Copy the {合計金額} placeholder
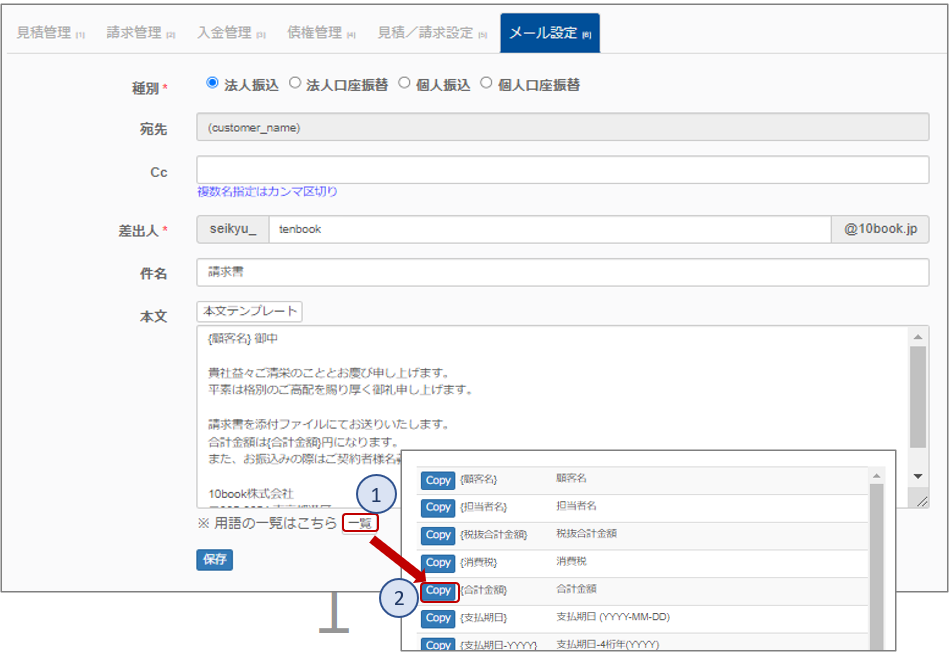The height and width of the screenshot is (652, 949). tap(438, 591)
